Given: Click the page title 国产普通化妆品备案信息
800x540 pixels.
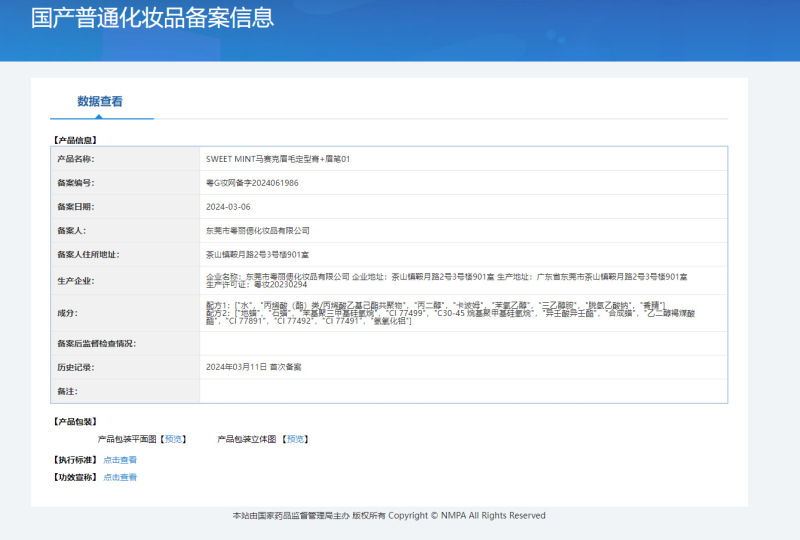Looking at the screenshot, I should pos(153,18).
